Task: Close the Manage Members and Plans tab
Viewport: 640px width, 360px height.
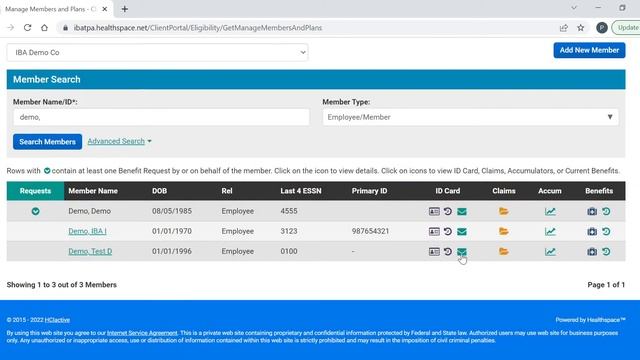Action: (104, 9)
